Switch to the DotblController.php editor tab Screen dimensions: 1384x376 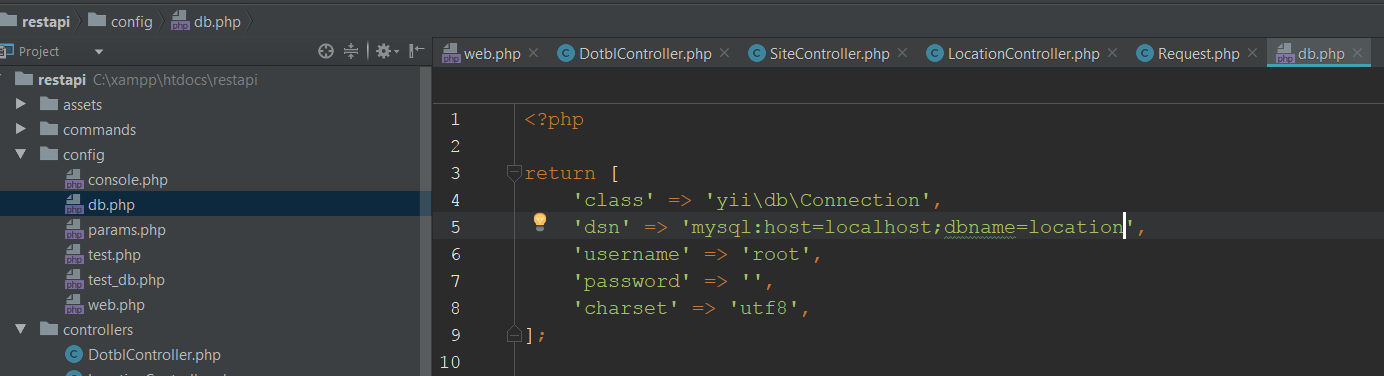click(645, 53)
